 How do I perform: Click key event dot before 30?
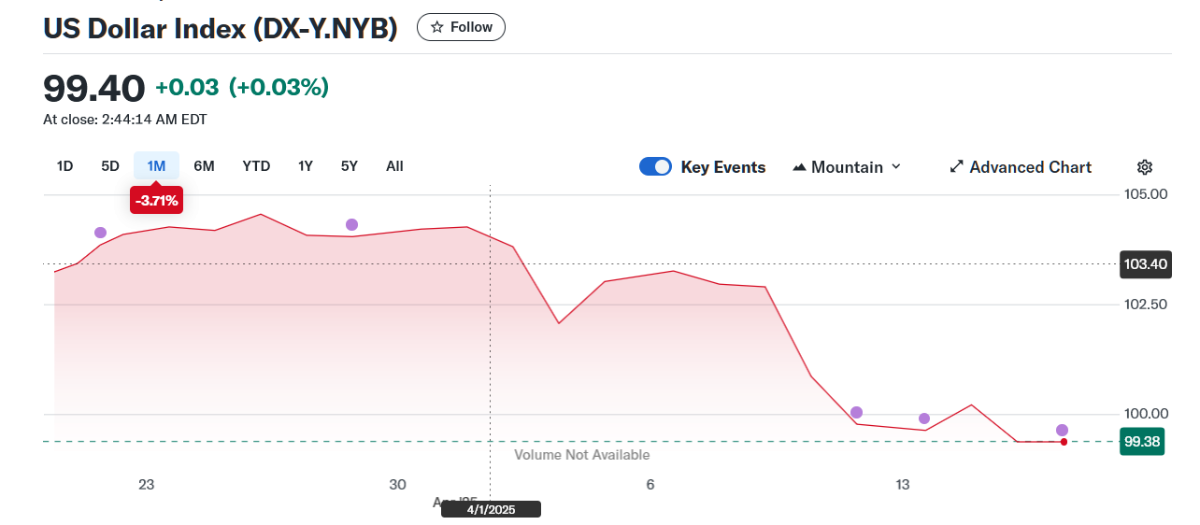(352, 224)
